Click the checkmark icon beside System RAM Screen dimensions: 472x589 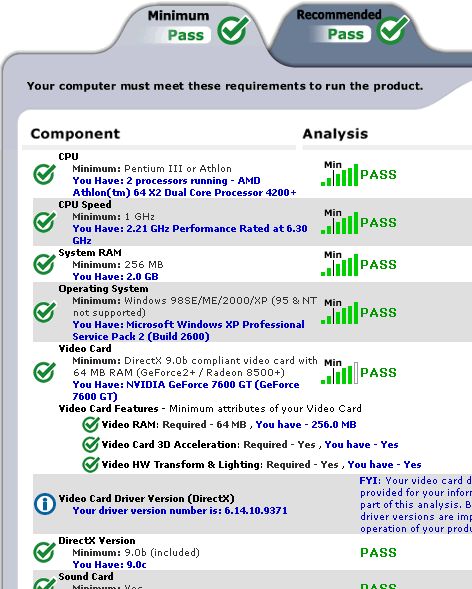click(44, 264)
